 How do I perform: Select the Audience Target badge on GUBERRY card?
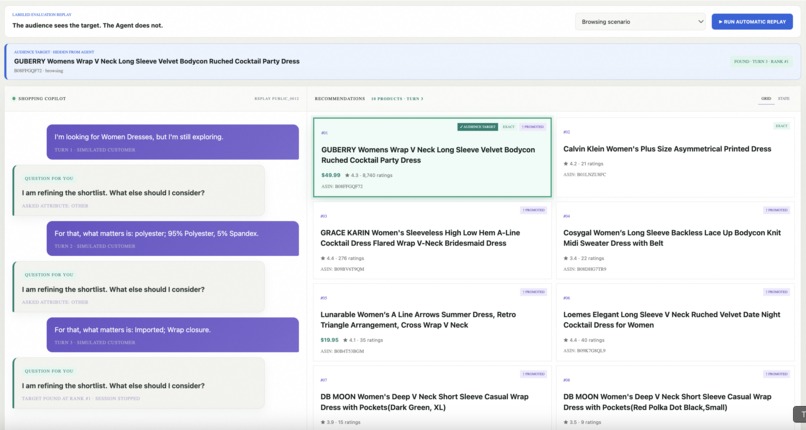pos(478,127)
